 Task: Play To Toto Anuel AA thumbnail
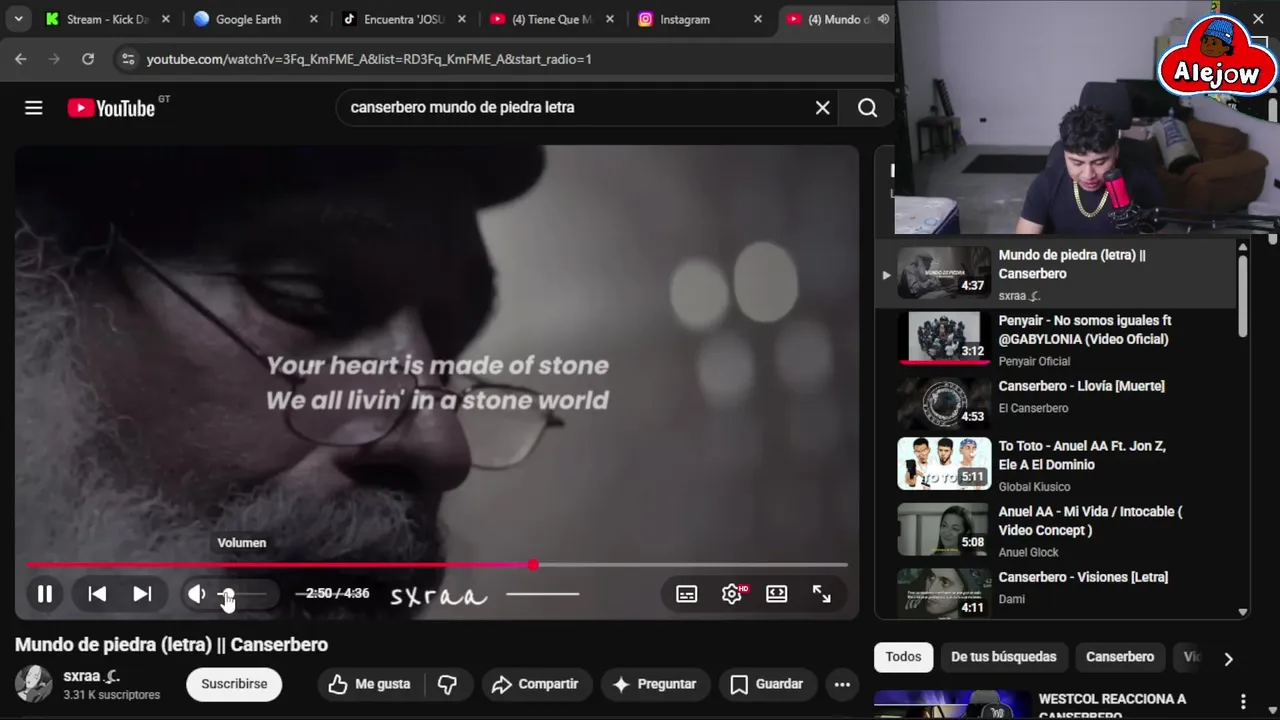coord(944,463)
